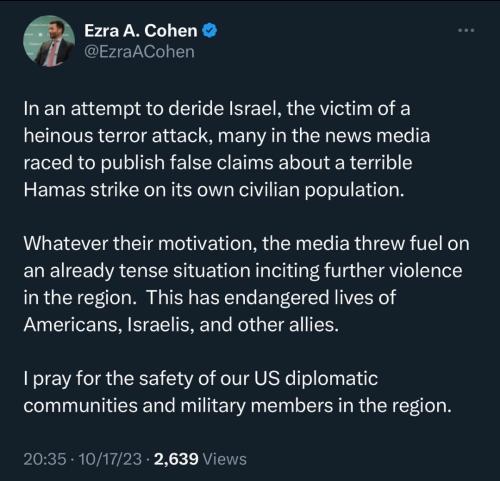Click the word 'Hamas' in the tweet
This screenshot has height=481, width=500.
[54, 190]
